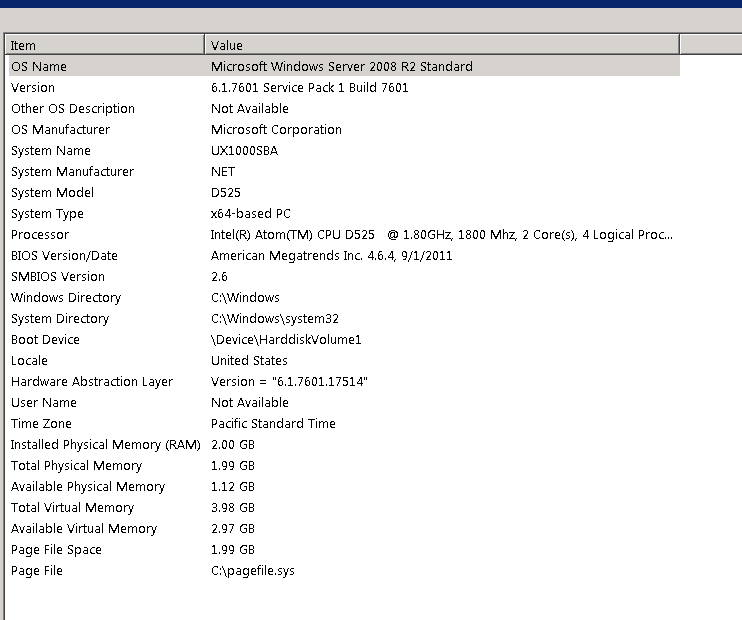Screen dimensions: 742x620
Task: Select the BIOS Version/Date row
Action: [64, 256]
